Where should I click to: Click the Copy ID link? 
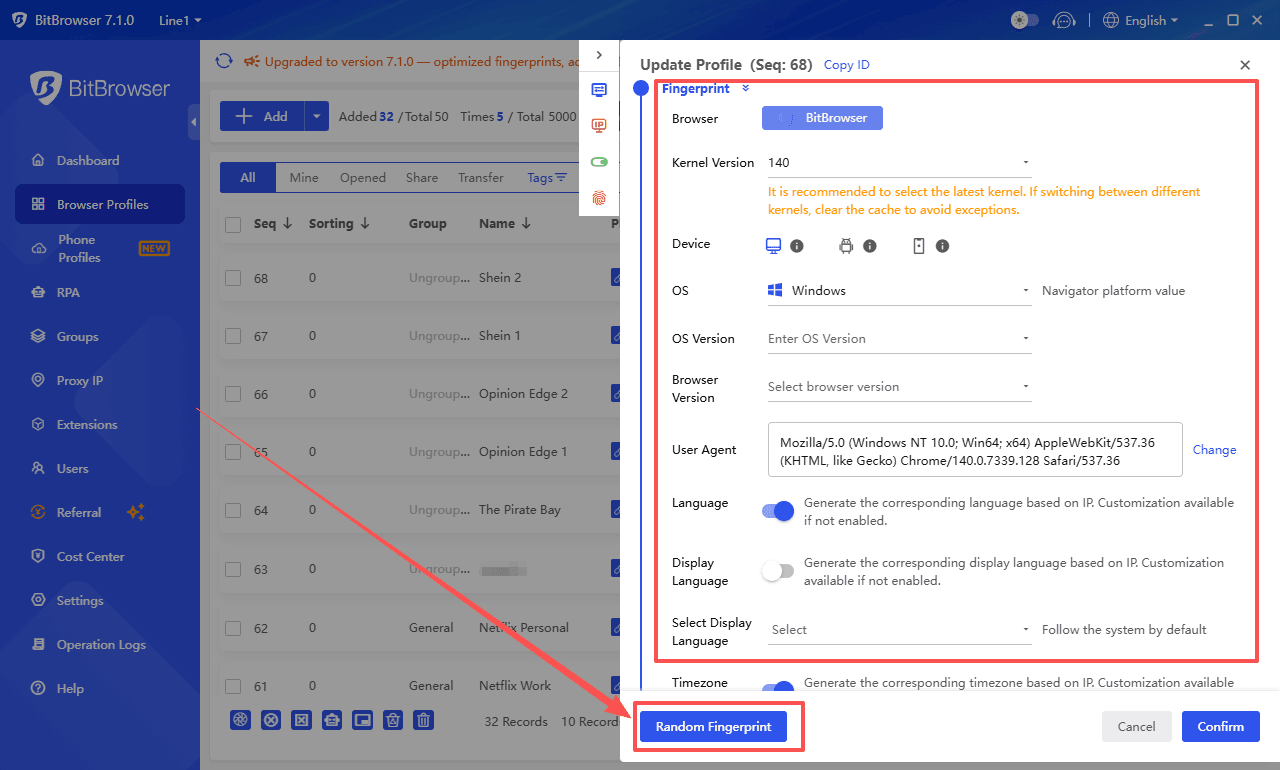tap(847, 65)
